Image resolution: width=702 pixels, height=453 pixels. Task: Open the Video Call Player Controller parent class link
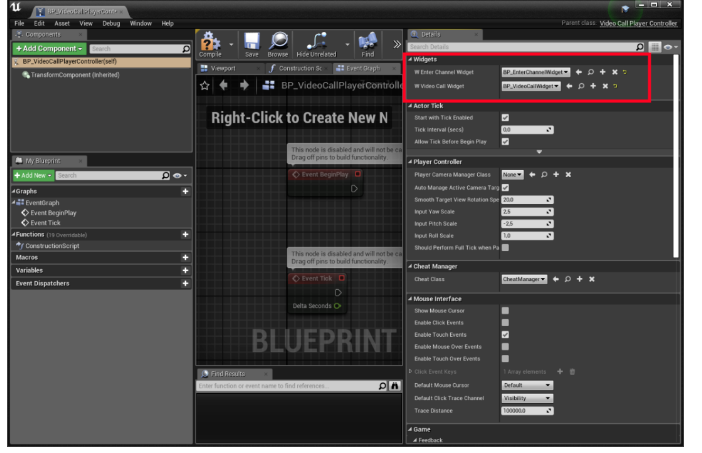click(638, 23)
